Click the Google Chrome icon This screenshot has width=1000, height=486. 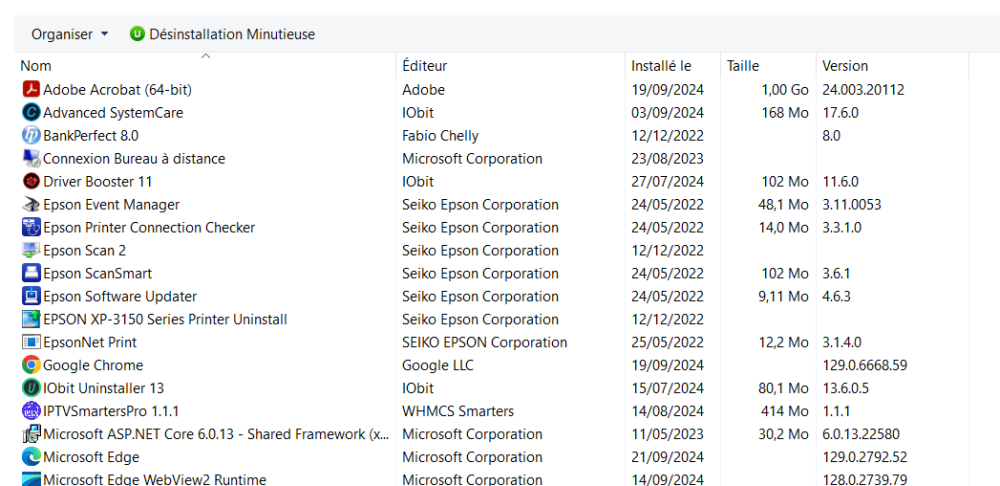(31, 365)
